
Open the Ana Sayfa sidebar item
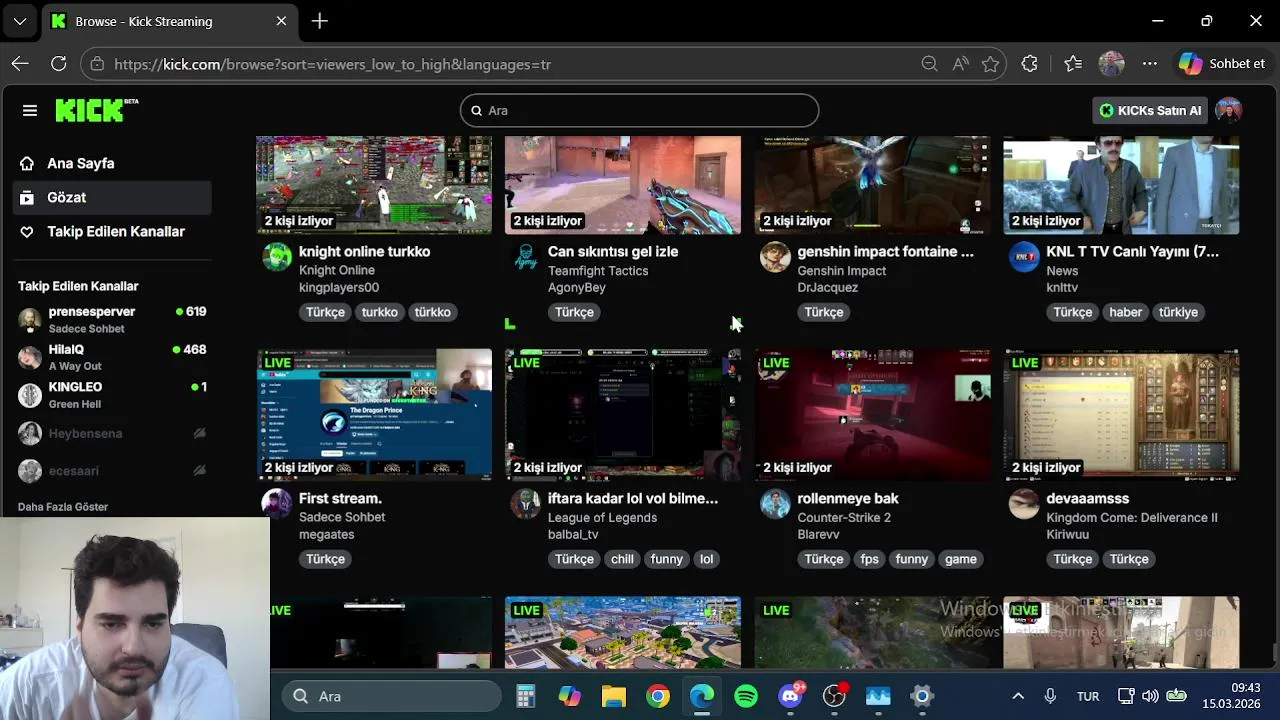(112, 163)
